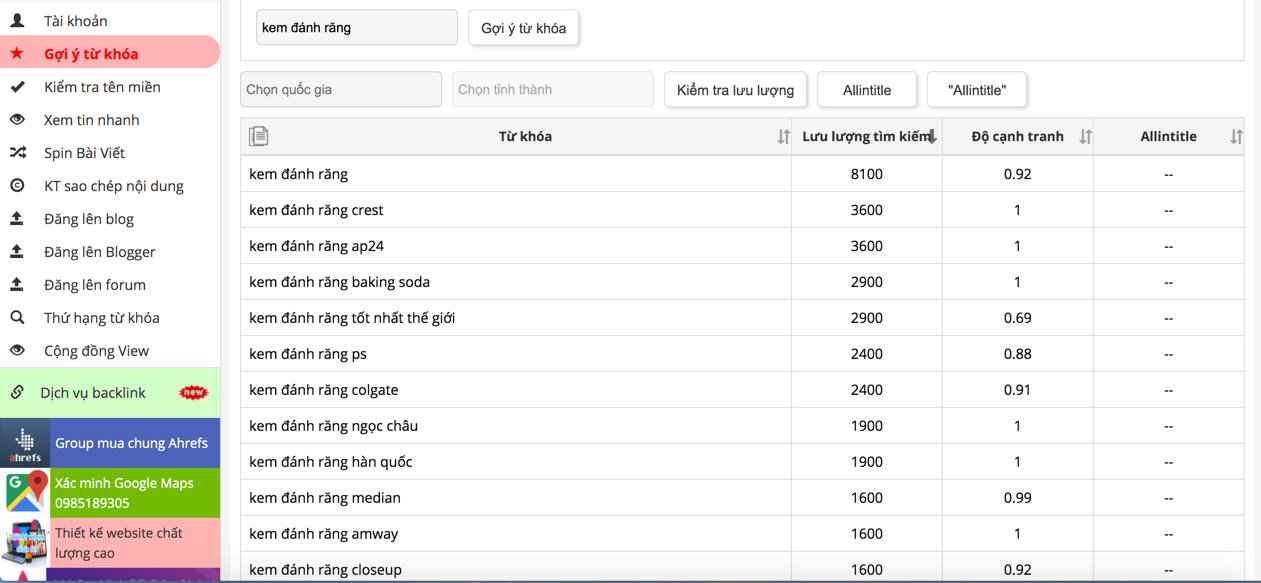Select row 'kem đánh răng closeup'

[x=742, y=568]
